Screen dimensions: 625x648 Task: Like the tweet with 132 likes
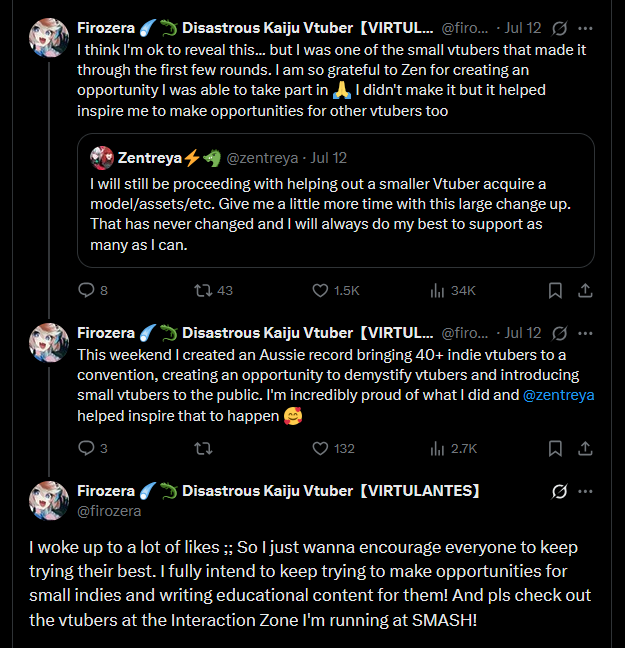click(321, 448)
